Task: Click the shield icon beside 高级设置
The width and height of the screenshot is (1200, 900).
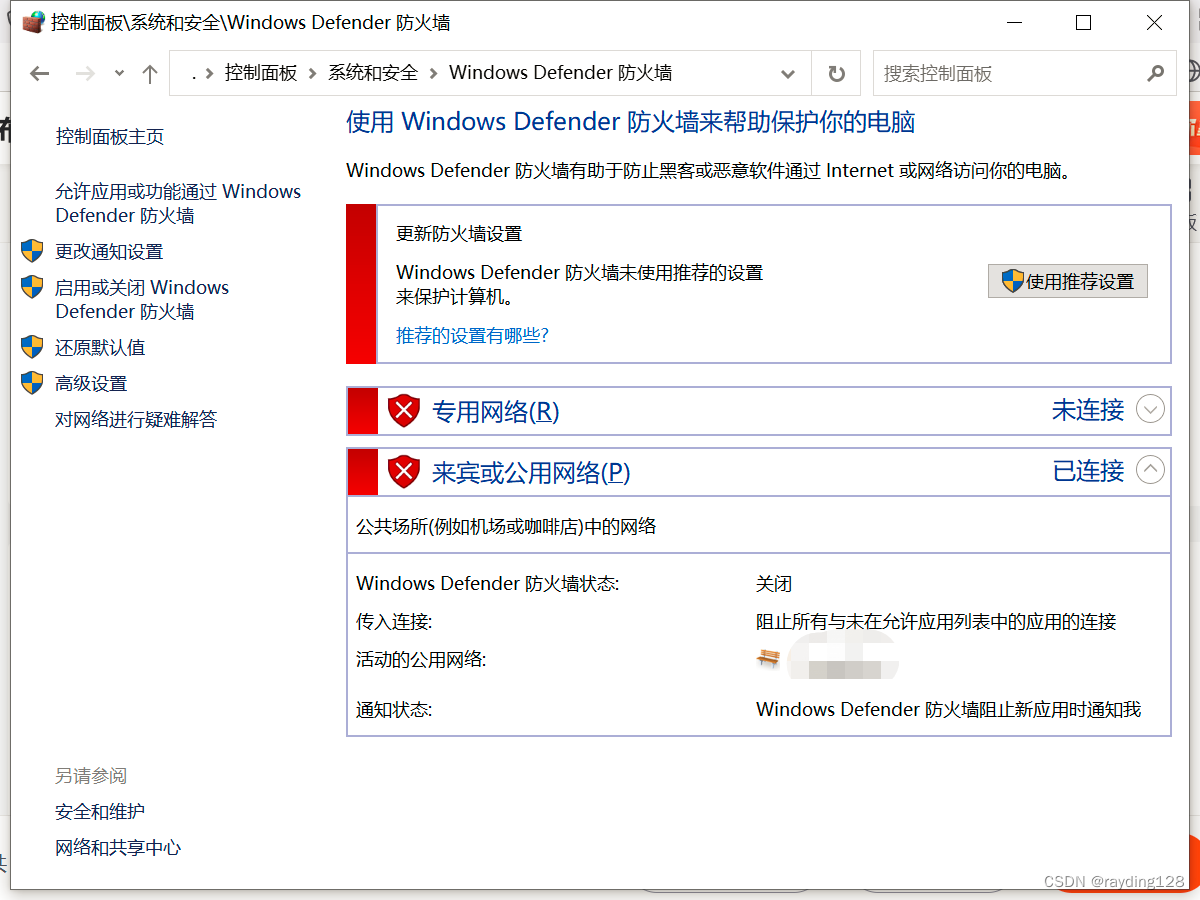Action: [32, 383]
